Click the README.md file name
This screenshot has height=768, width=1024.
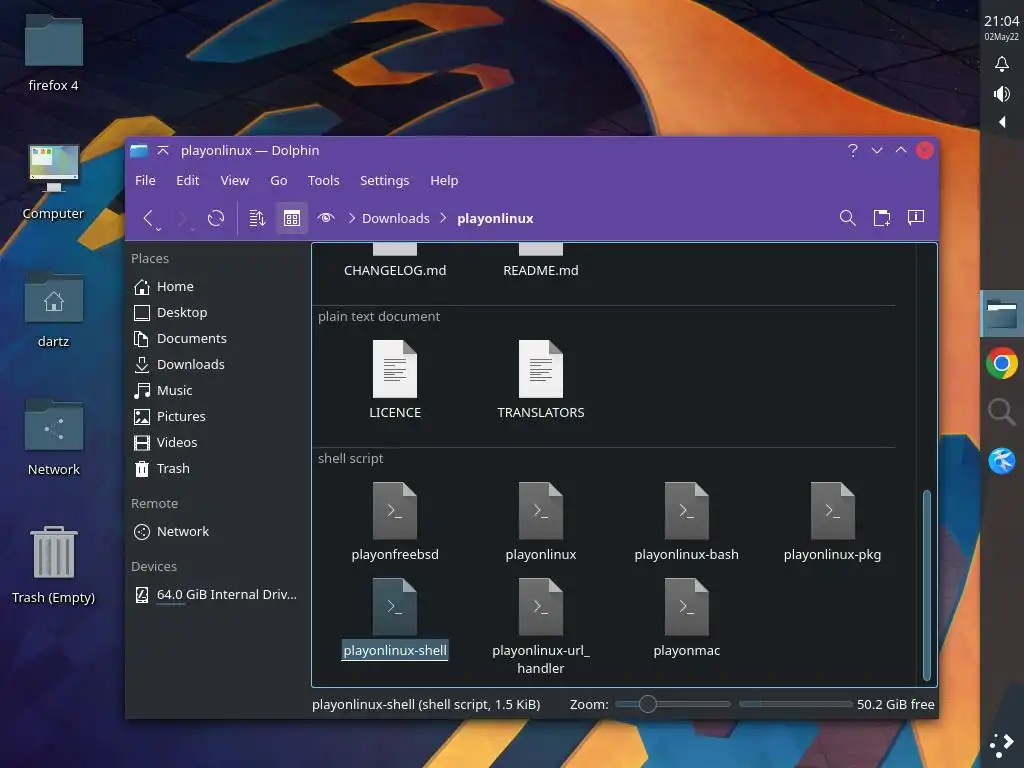(541, 270)
